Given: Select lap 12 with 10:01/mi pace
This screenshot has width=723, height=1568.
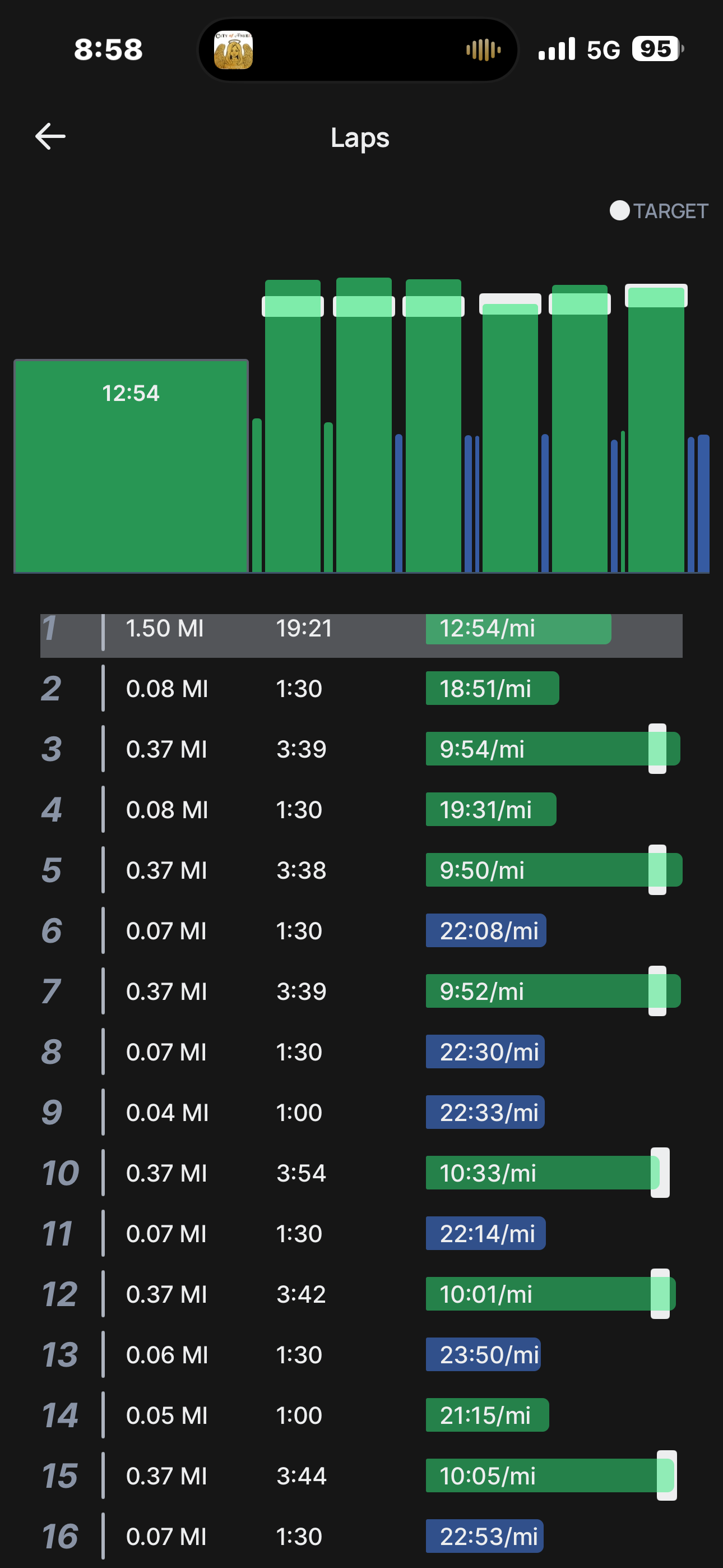Looking at the screenshot, I should tap(360, 1294).
